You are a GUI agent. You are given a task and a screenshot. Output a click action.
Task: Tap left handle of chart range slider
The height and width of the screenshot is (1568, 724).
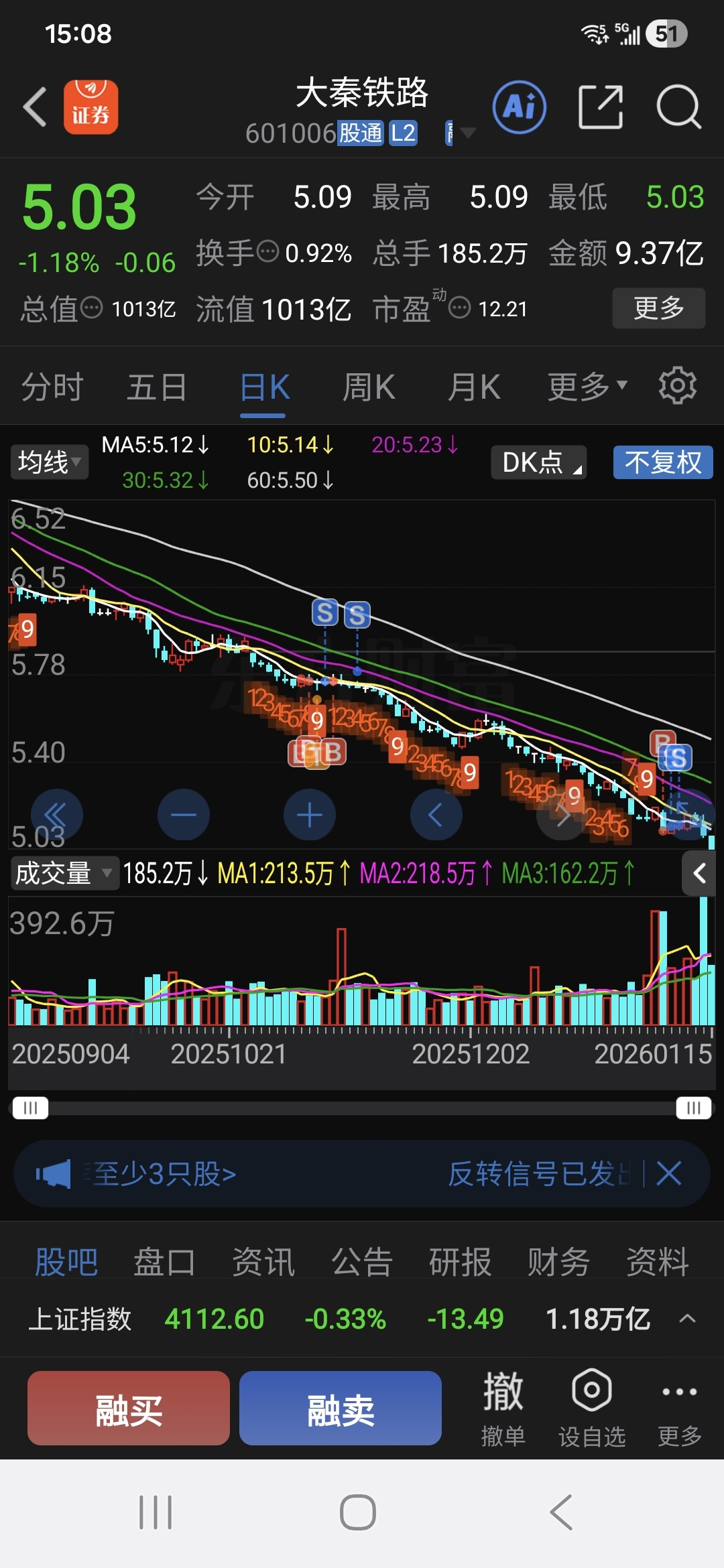click(30, 1108)
